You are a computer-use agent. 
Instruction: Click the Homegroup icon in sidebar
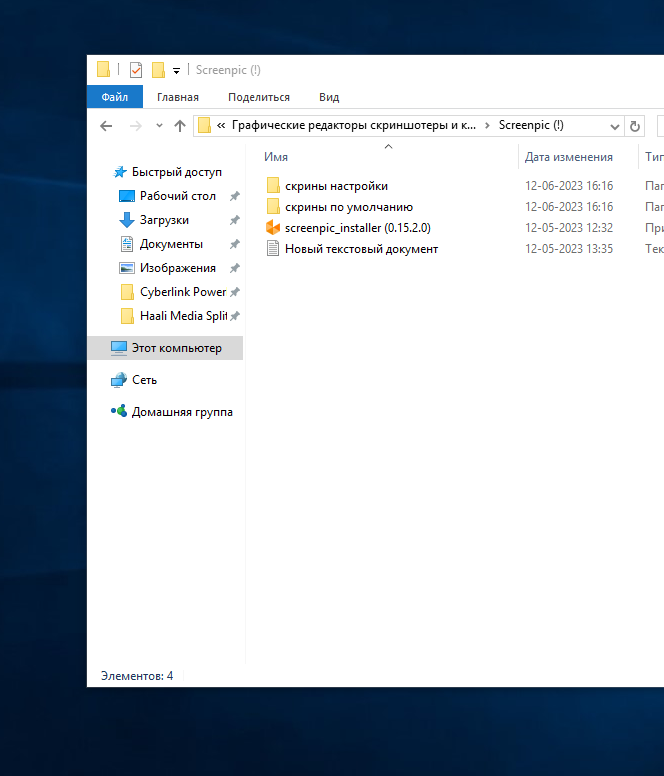click(x=119, y=411)
